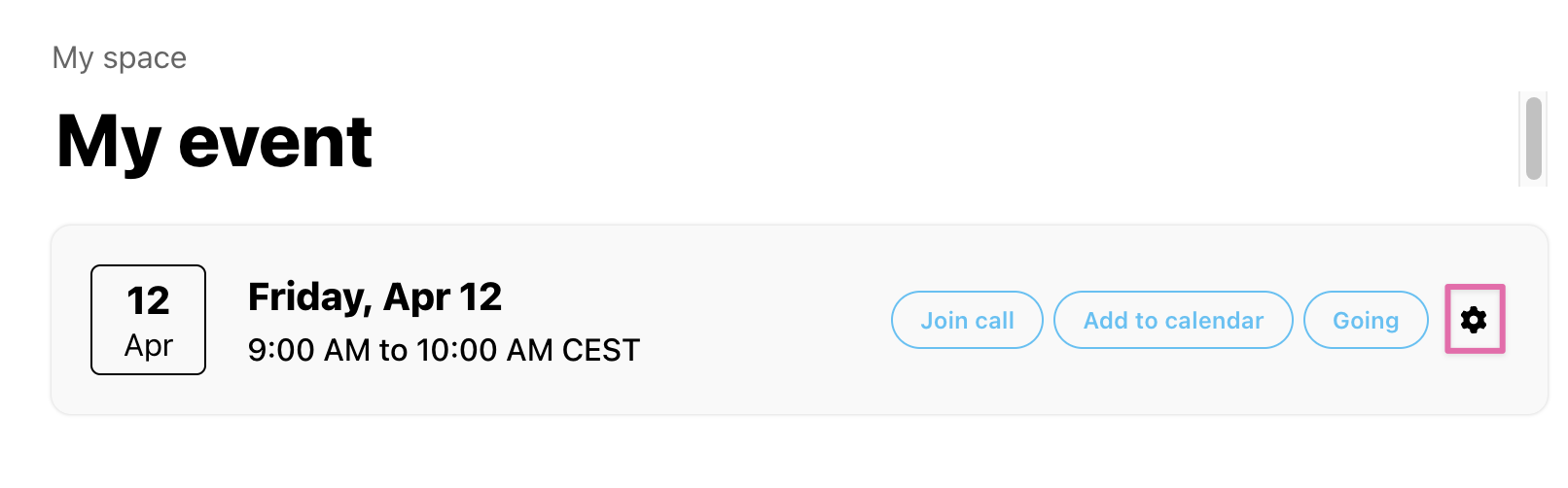1568x488 pixels.
Task: Add the event to calendar
Action: click(1173, 320)
